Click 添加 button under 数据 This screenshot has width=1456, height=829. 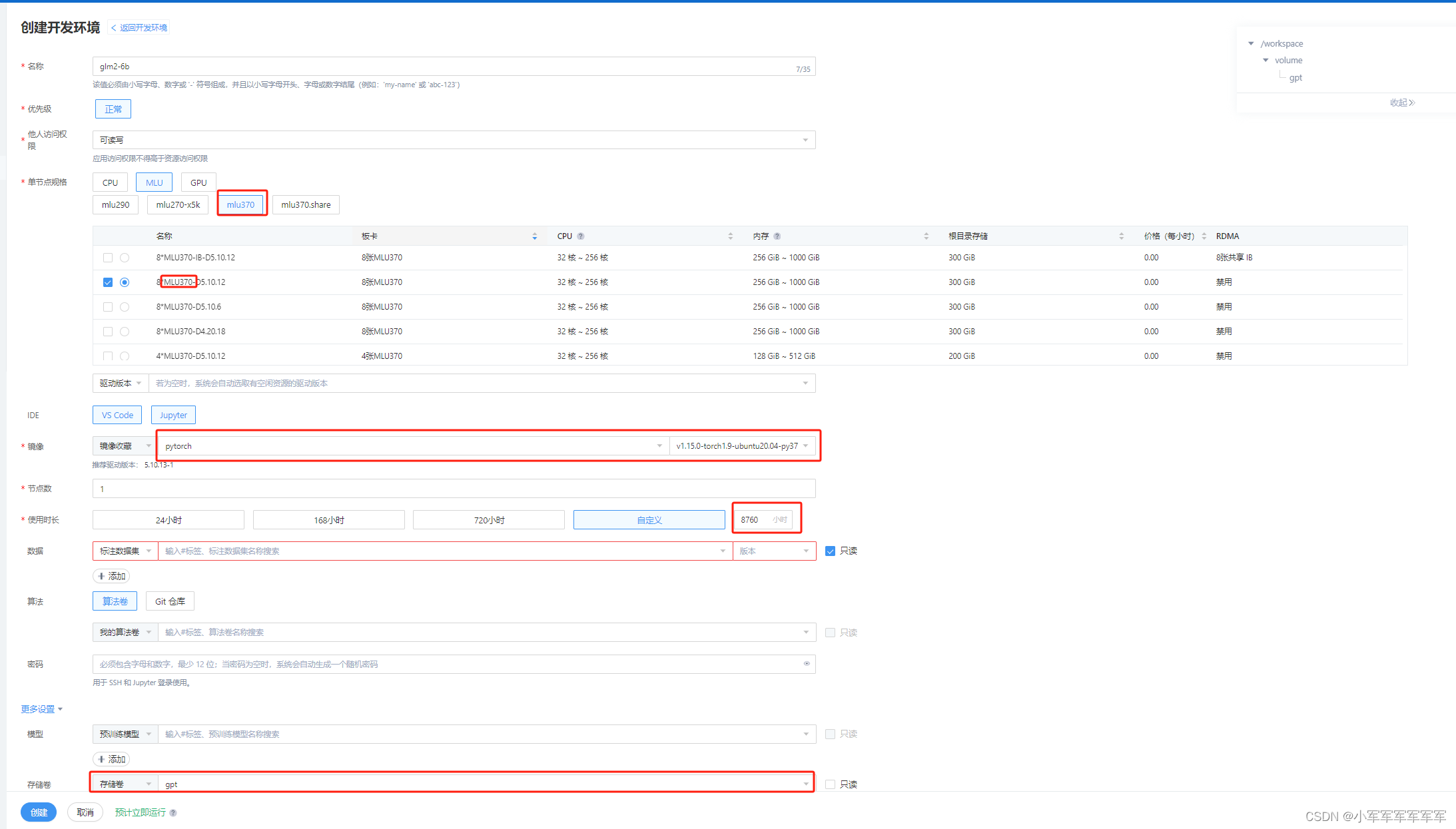111,577
